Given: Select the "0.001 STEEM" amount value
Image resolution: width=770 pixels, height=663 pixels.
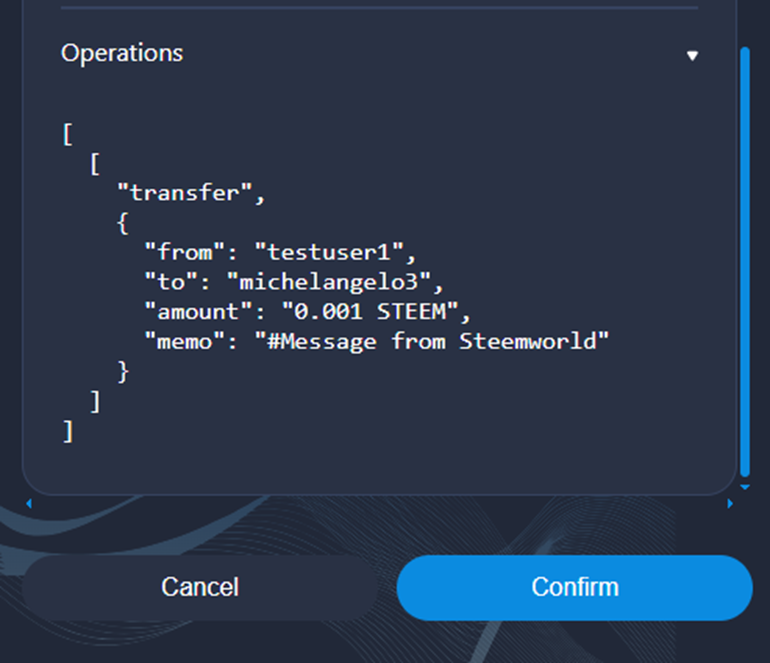Looking at the screenshot, I should pyautogui.click(x=380, y=312).
